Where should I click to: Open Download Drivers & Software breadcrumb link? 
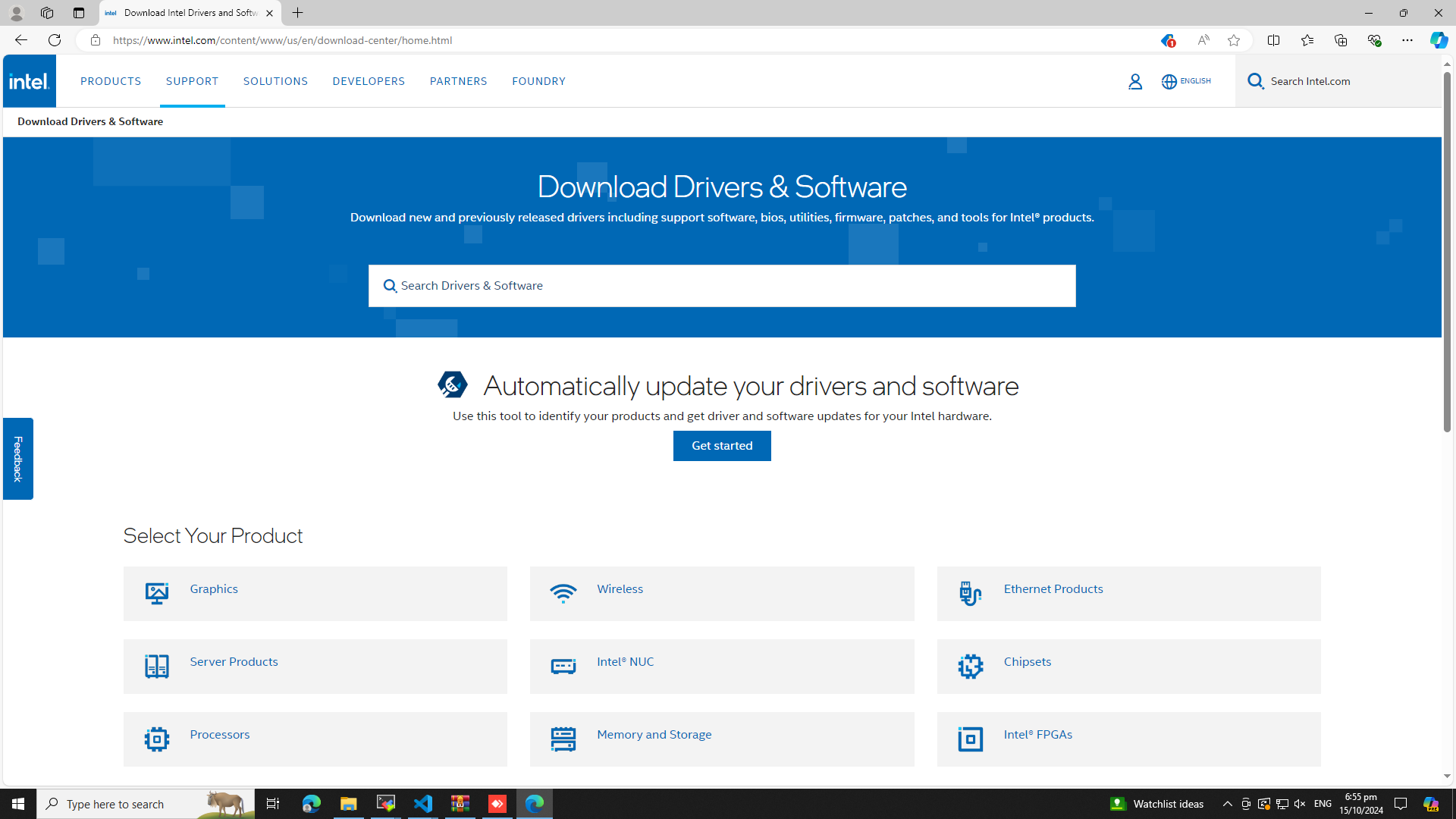coord(90,121)
